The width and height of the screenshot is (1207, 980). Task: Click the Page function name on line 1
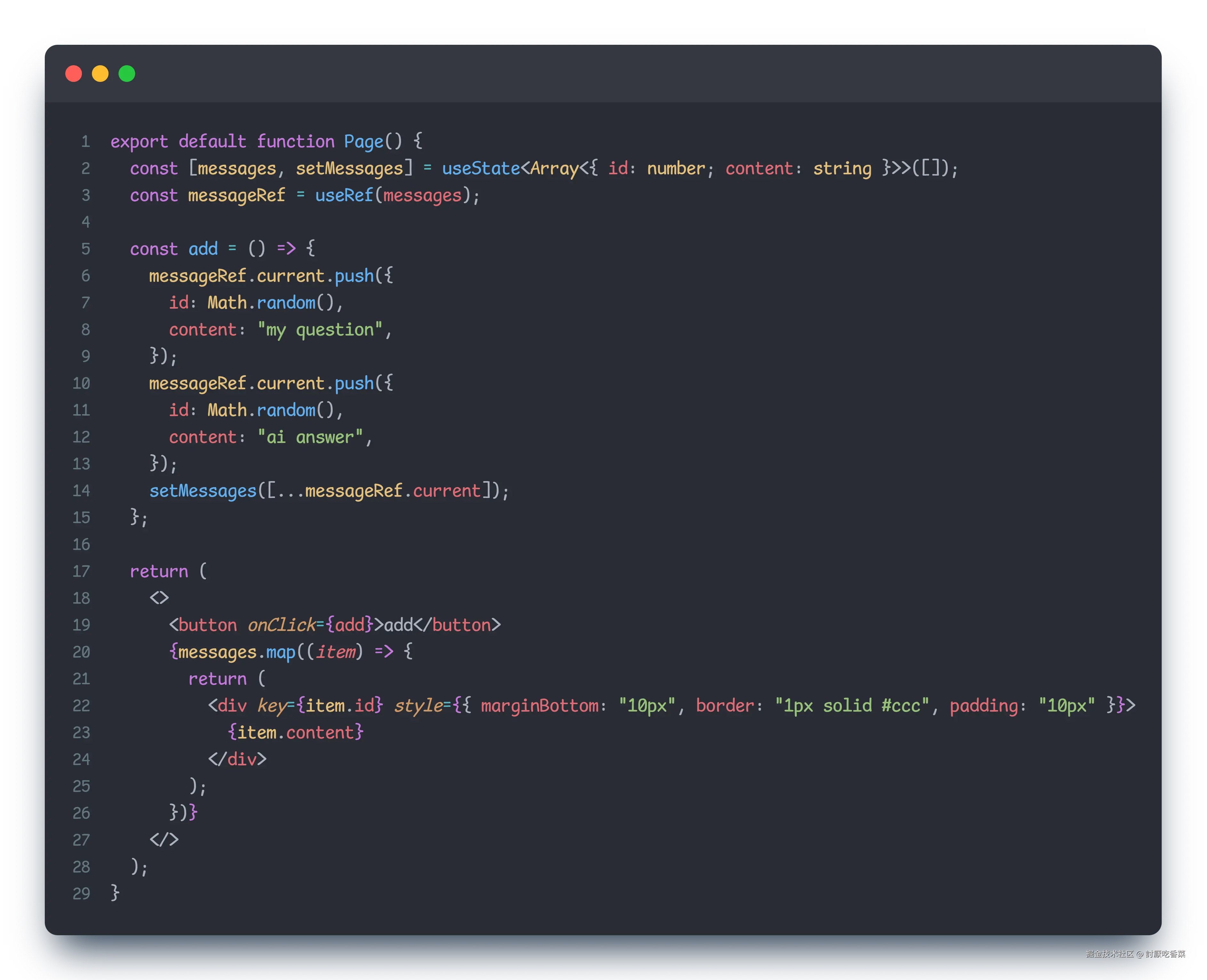[363, 141]
